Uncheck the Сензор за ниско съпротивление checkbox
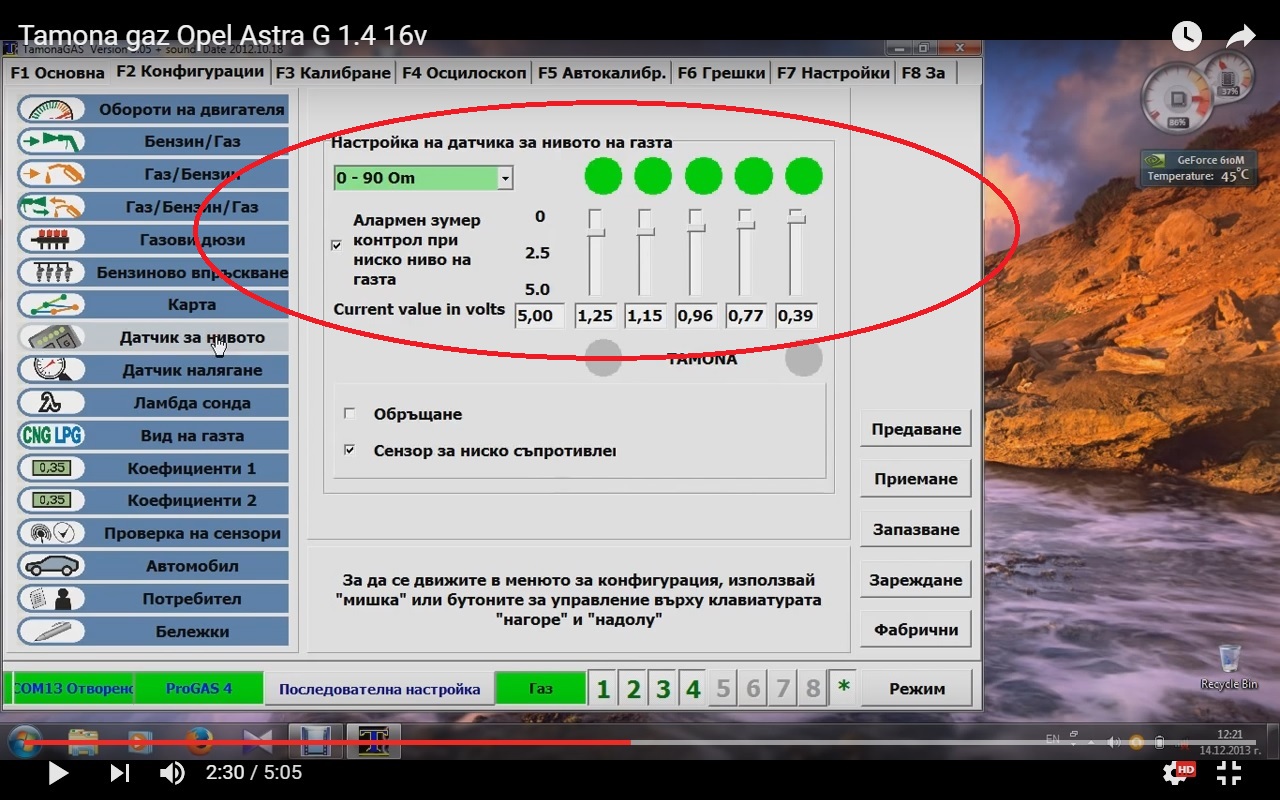The width and height of the screenshot is (1280, 800). (349, 451)
